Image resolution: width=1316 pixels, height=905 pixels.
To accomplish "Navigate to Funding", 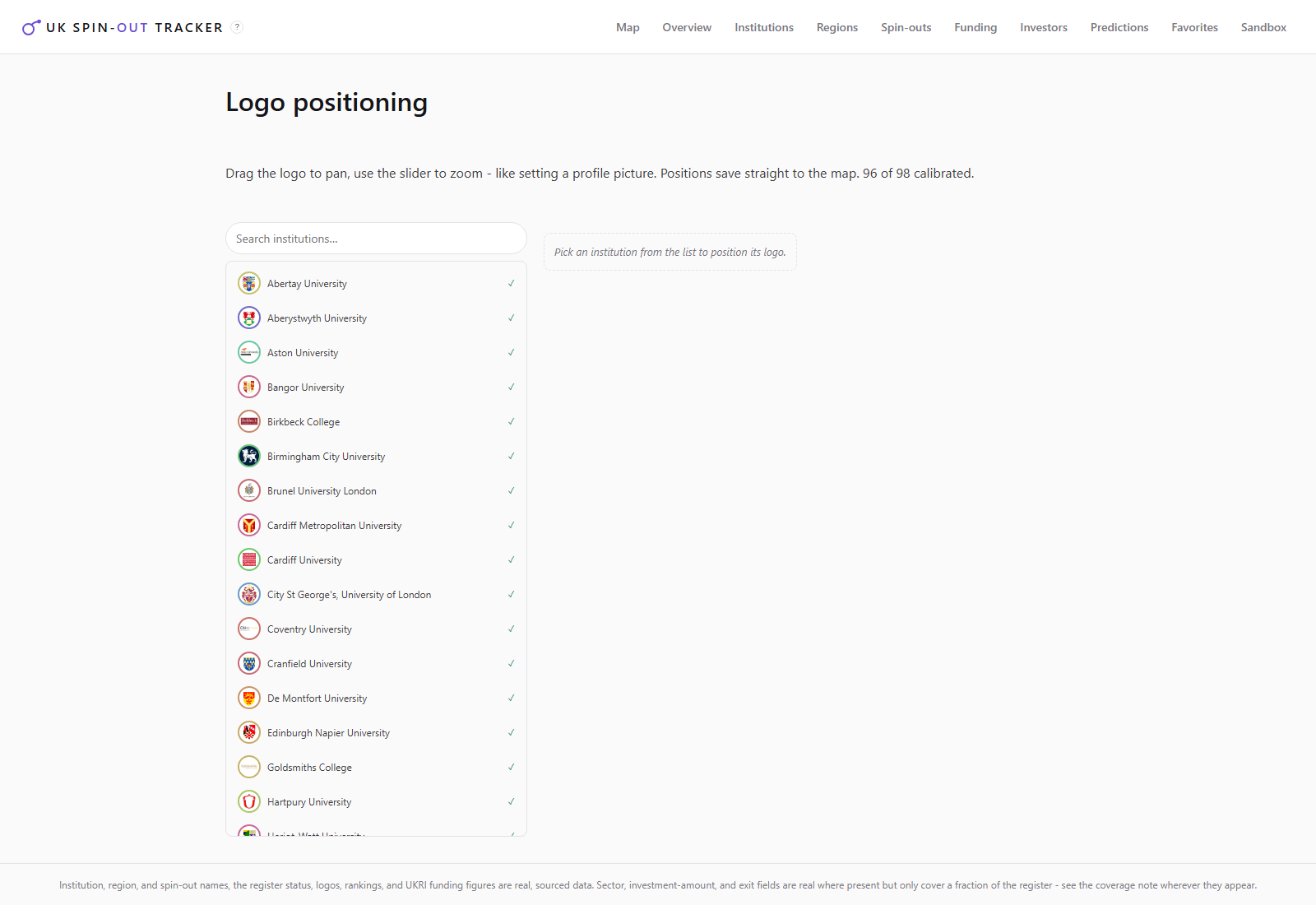I will pyautogui.click(x=975, y=27).
